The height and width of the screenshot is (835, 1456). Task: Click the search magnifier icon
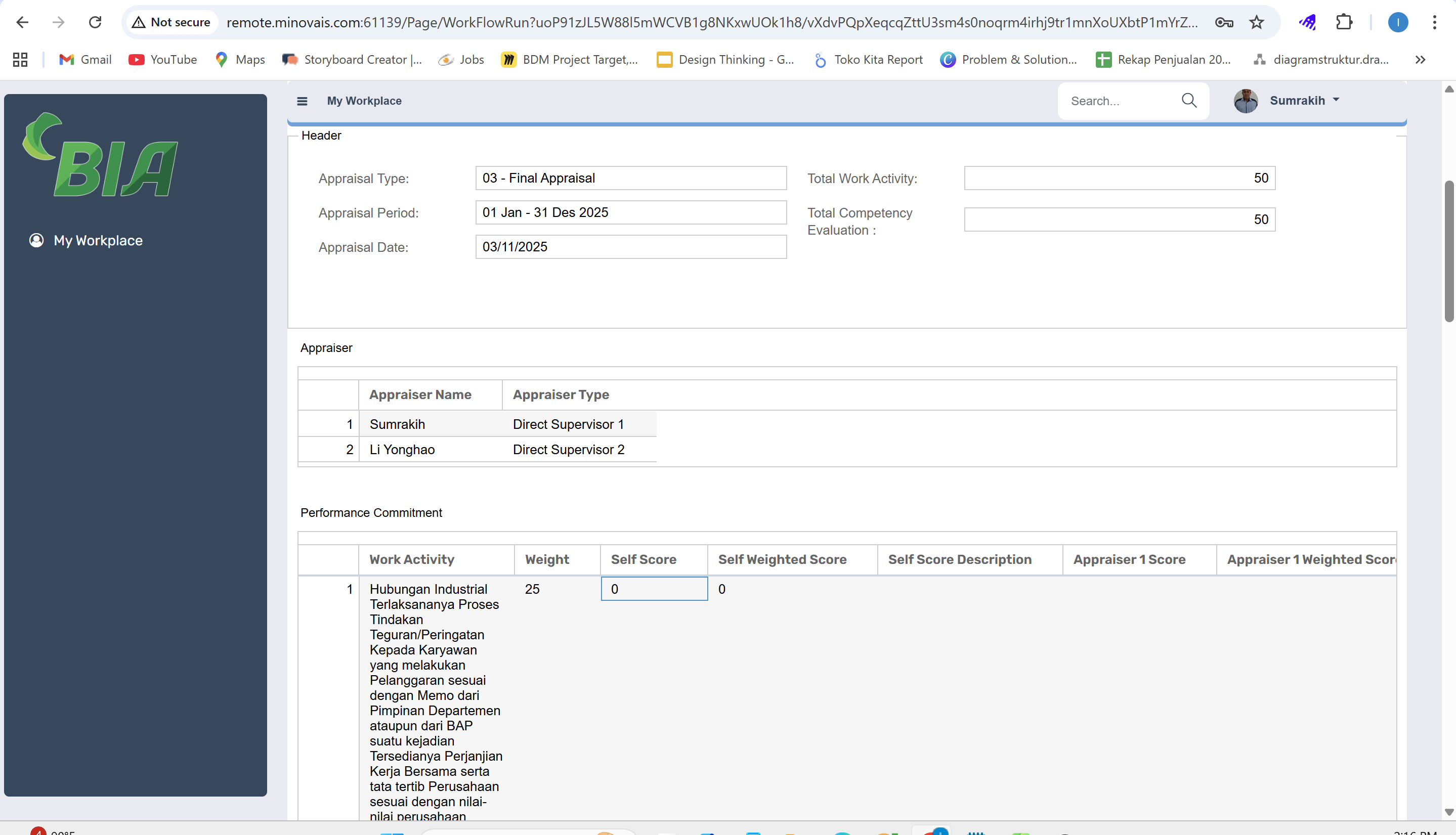(x=1189, y=101)
